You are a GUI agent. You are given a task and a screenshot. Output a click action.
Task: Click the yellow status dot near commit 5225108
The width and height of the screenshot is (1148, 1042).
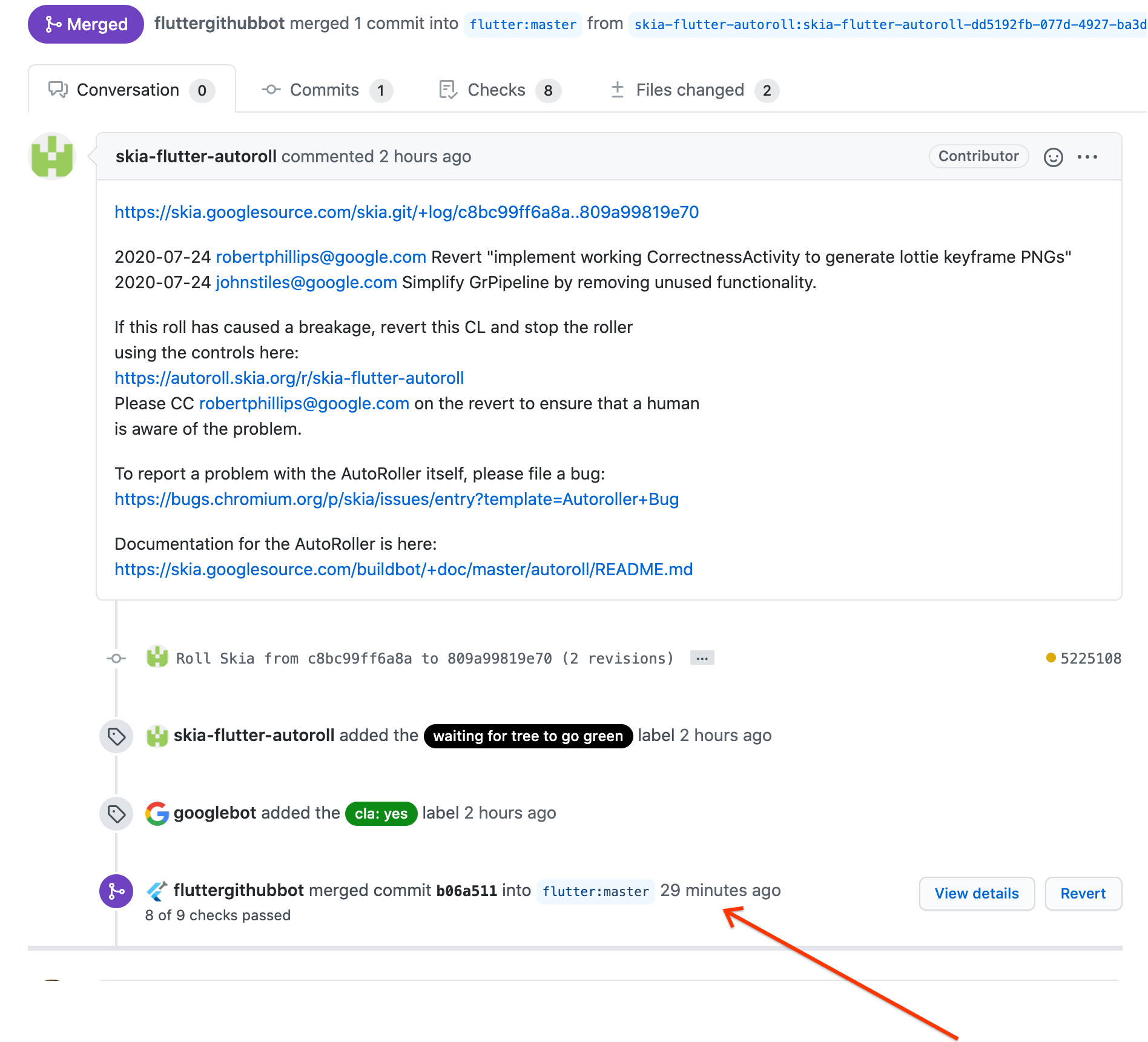[x=1051, y=658]
